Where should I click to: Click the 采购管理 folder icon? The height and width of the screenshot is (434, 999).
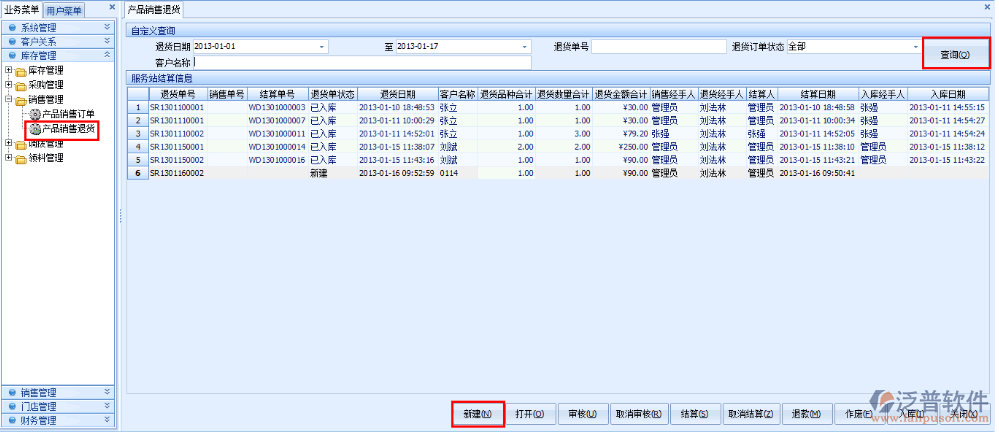[20, 85]
